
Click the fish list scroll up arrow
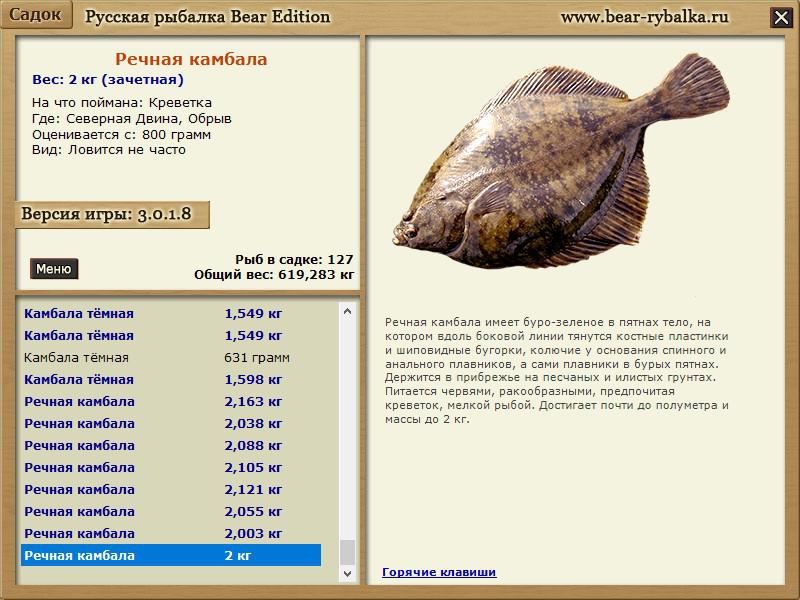tap(347, 311)
